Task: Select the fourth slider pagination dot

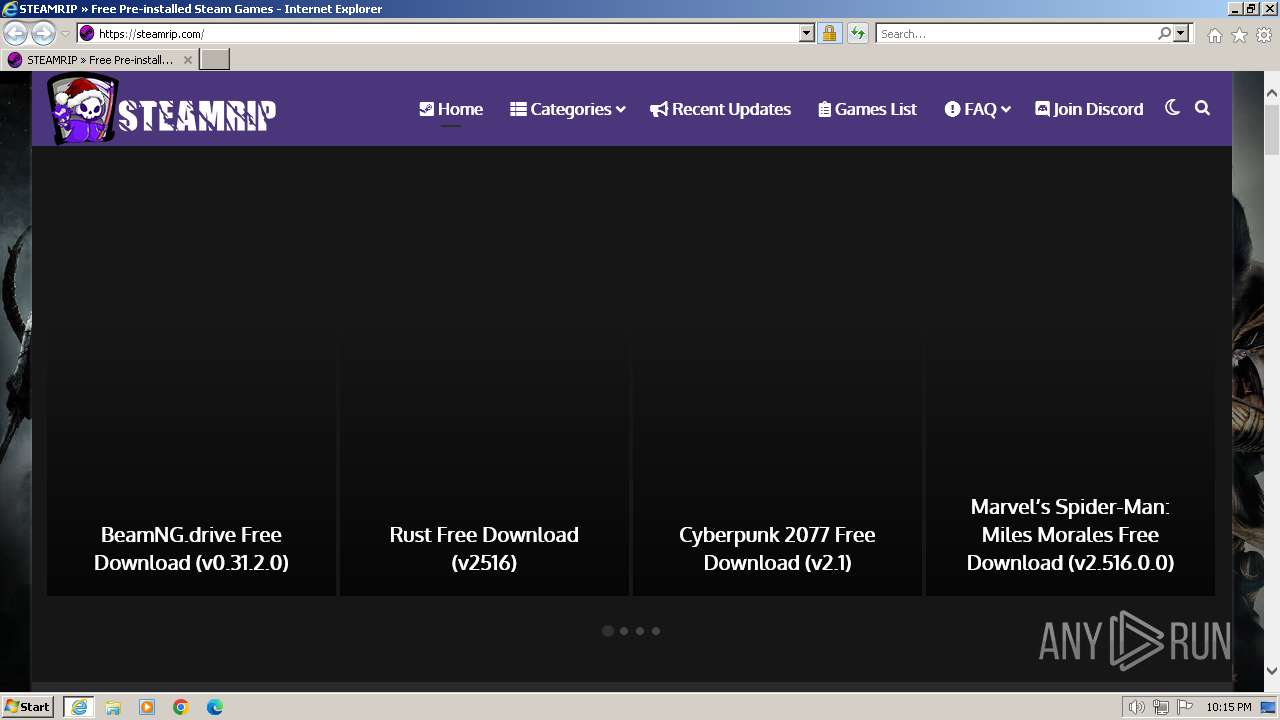Action: (656, 631)
